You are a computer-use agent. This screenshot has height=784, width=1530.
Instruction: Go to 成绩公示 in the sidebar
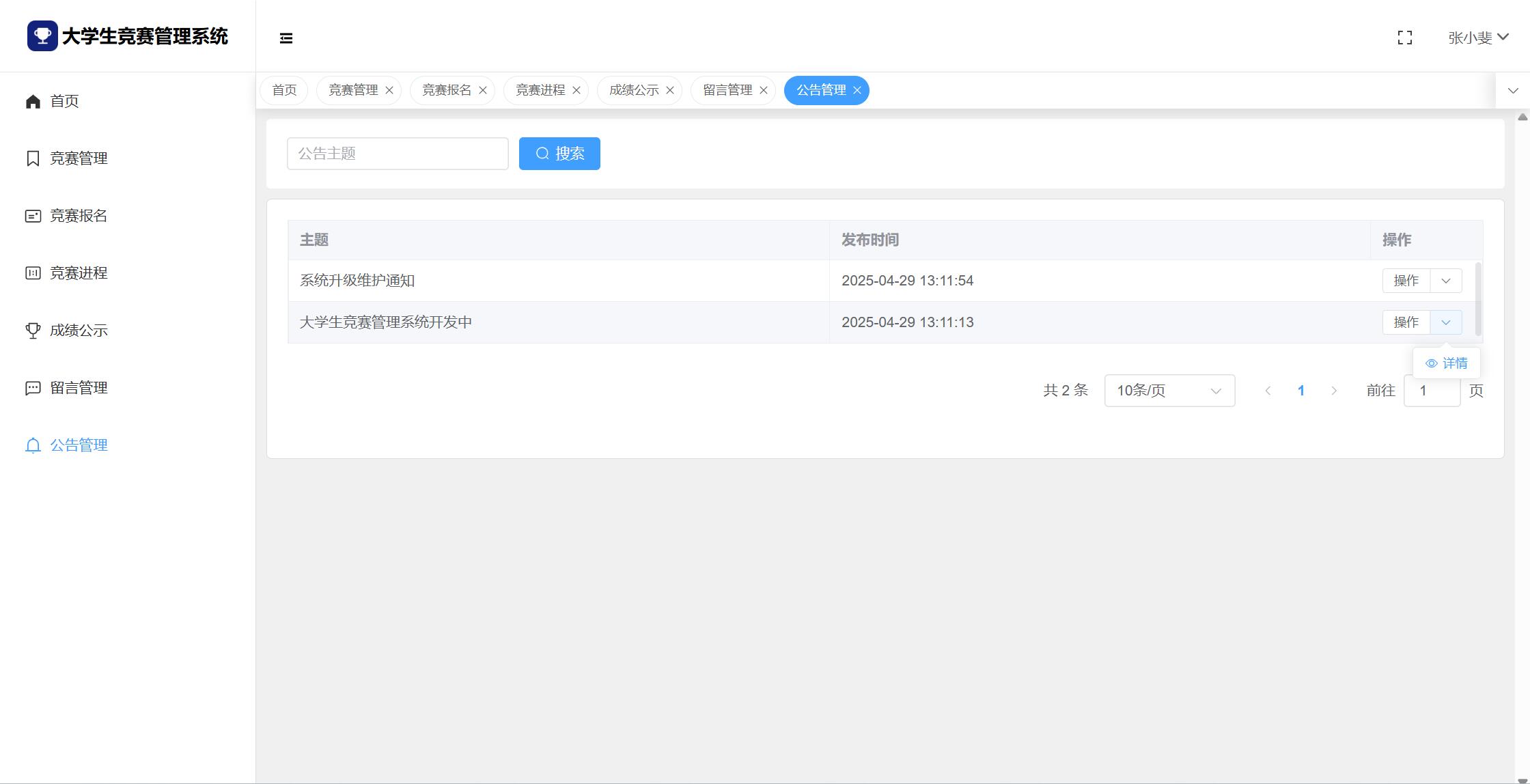click(78, 331)
